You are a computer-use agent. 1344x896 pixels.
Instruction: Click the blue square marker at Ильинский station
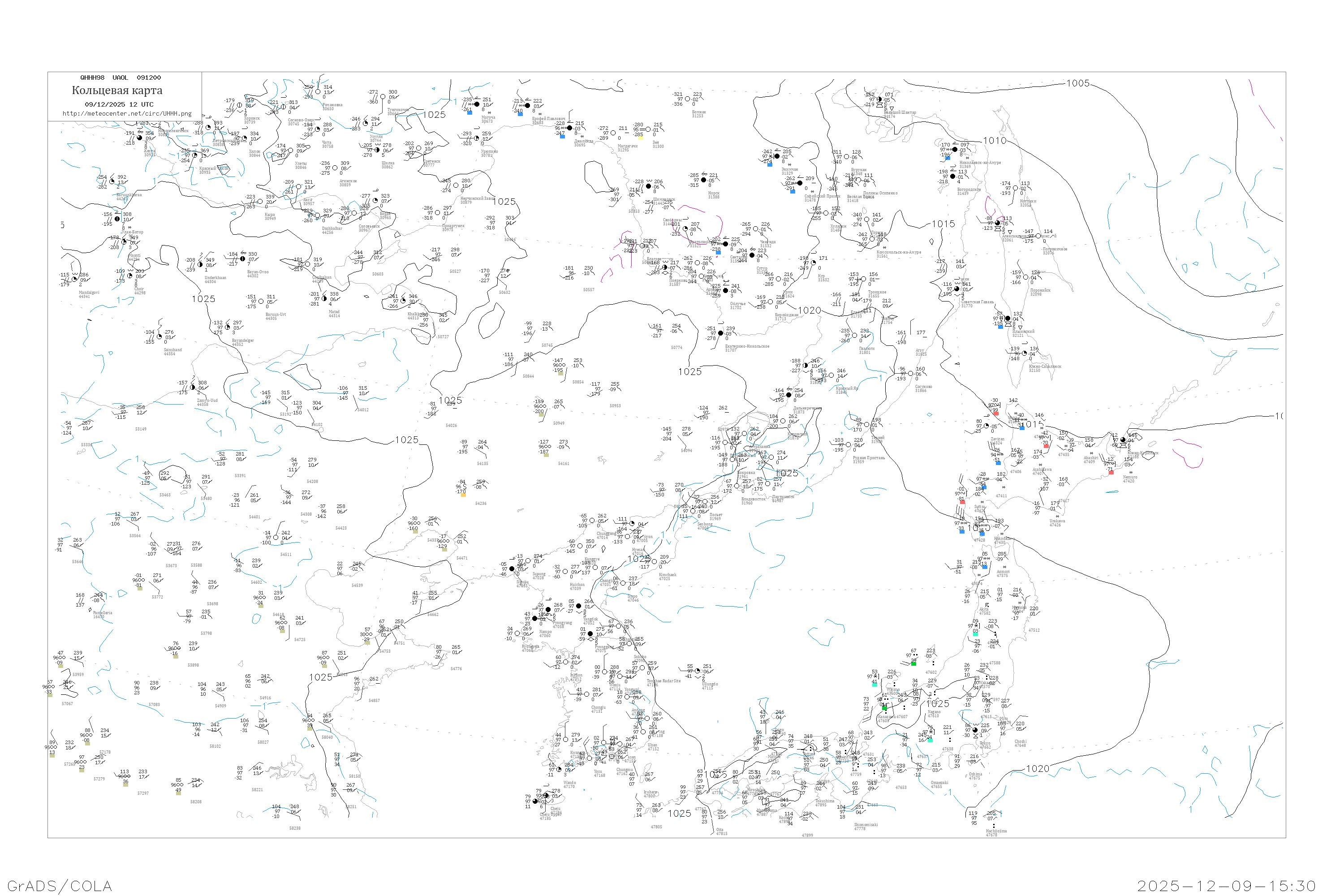(1000, 327)
